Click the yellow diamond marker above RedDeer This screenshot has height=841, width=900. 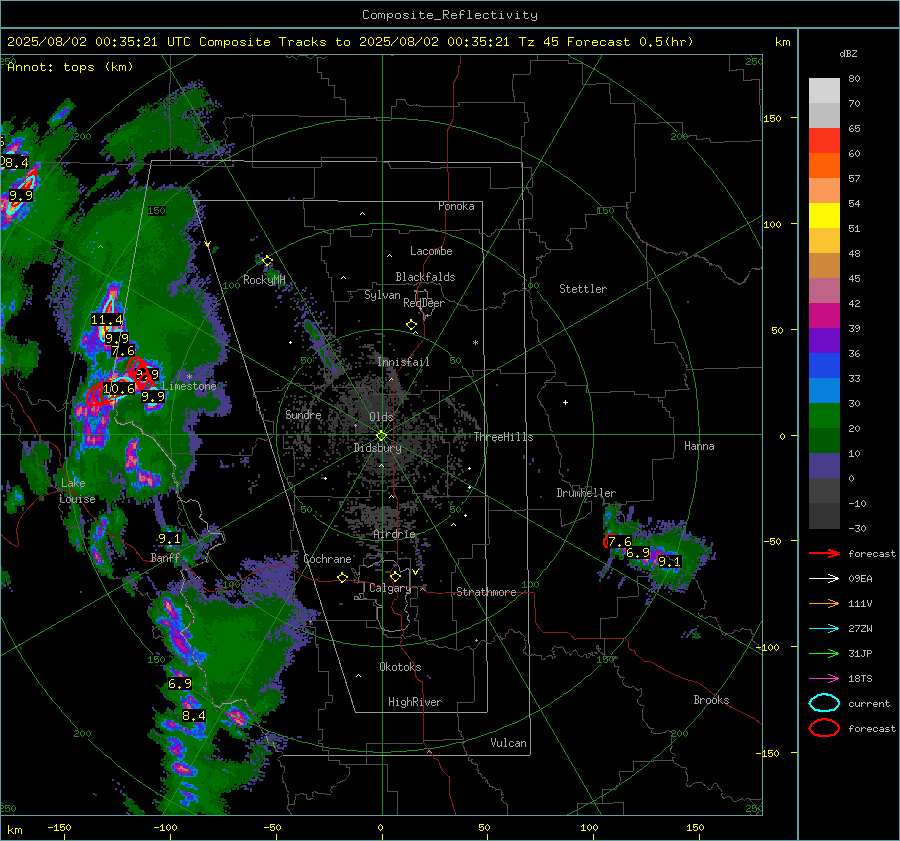click(412, 325)
